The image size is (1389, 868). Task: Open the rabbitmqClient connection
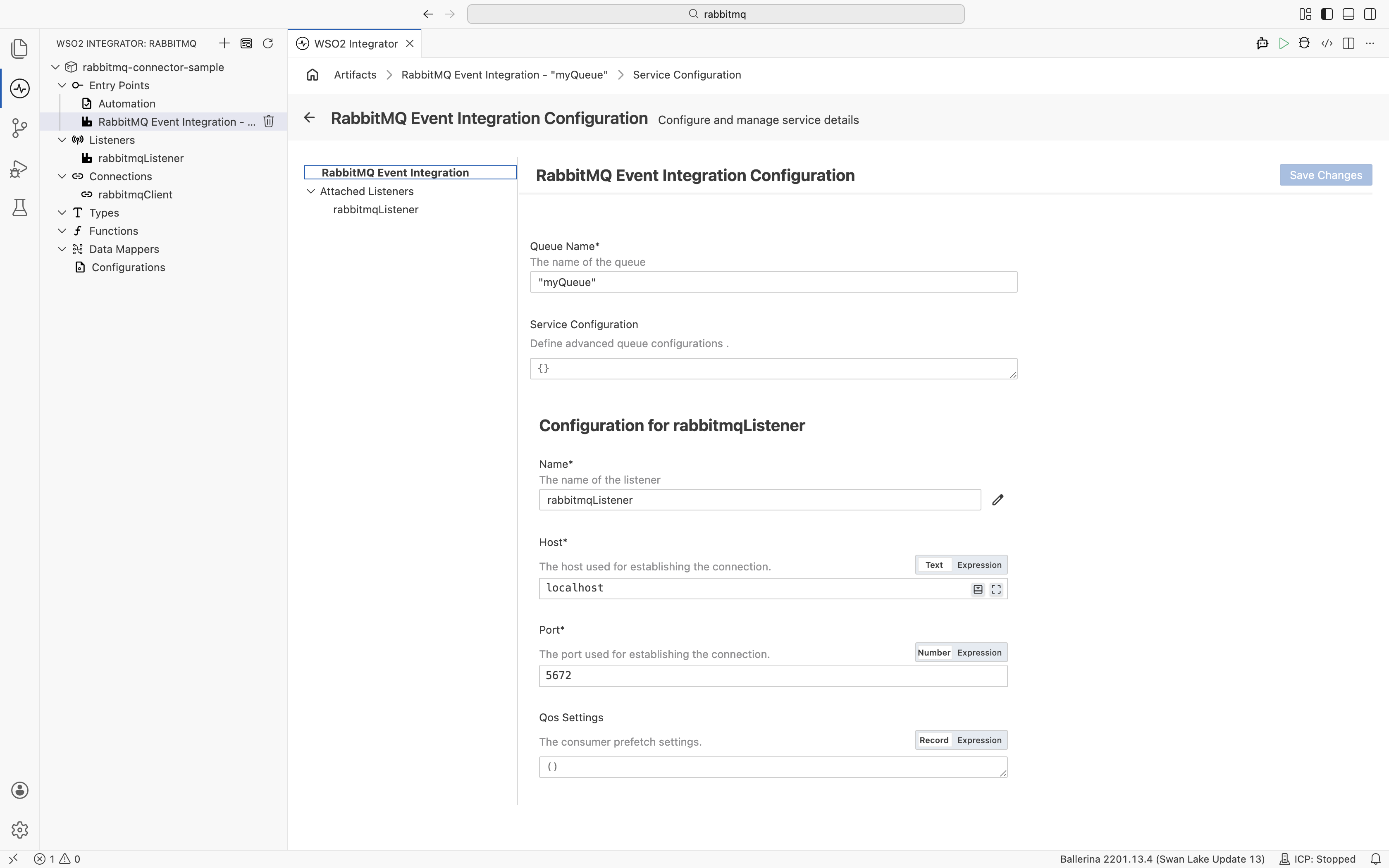pos(135,194)
